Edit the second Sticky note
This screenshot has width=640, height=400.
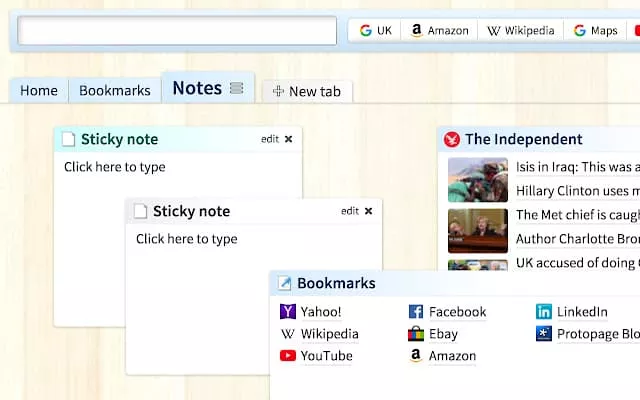click(349, 211)
